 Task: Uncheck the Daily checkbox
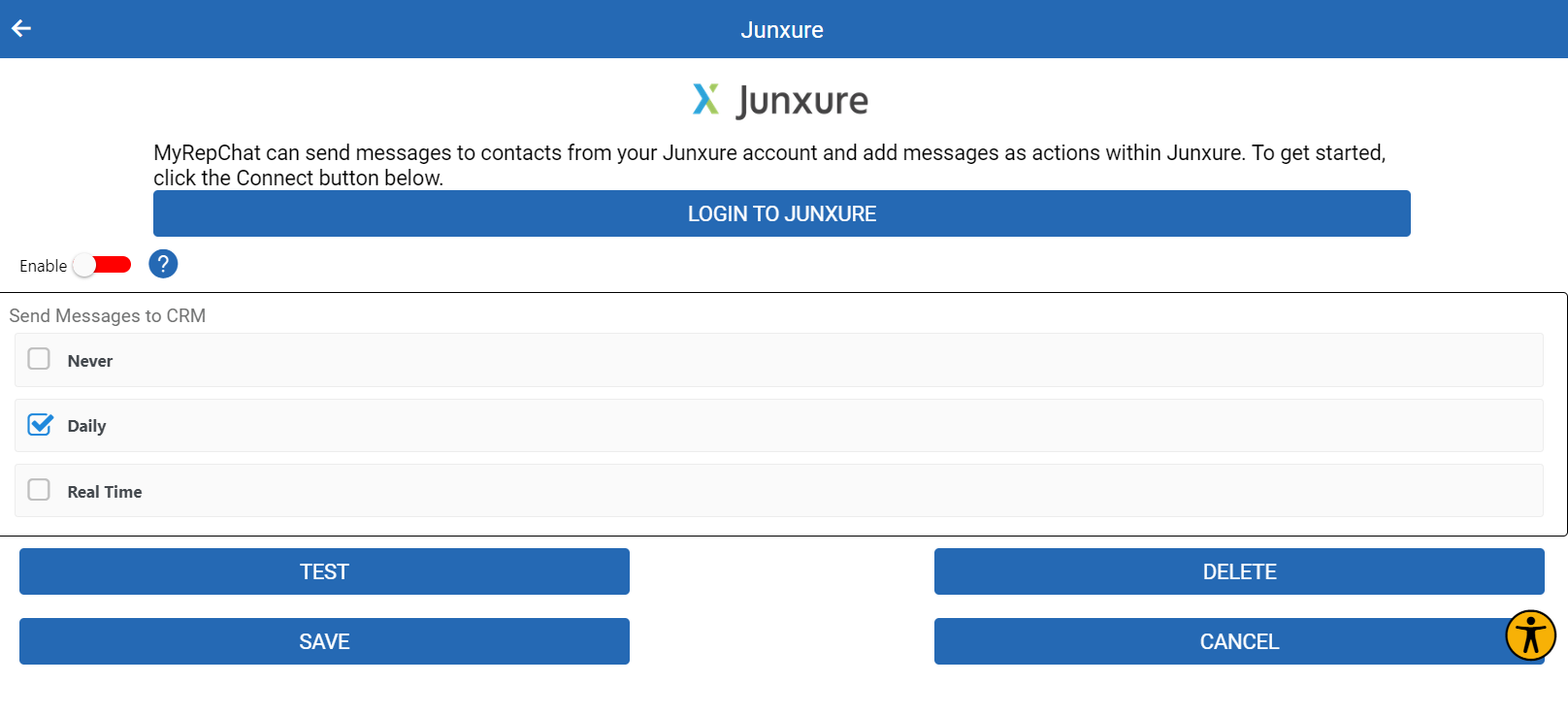pos(40,425)
